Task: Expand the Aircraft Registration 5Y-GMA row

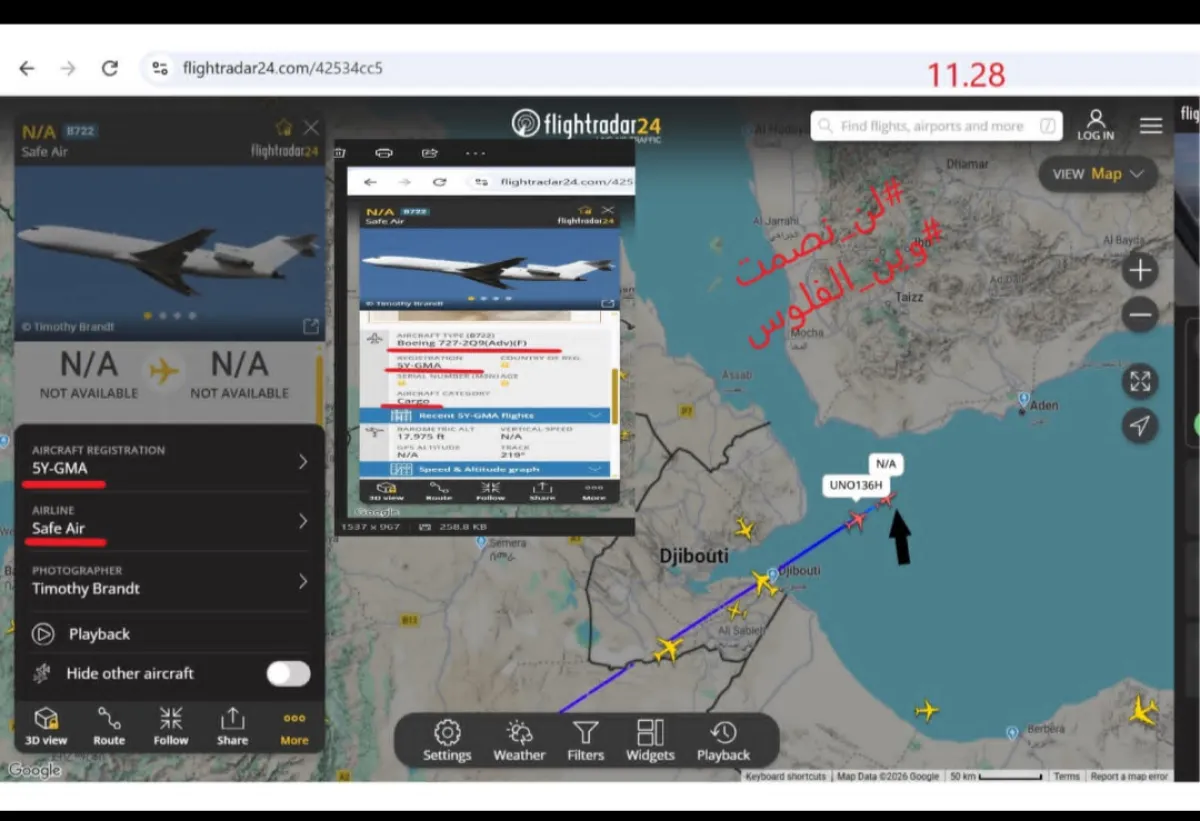Action: [169, 461]
